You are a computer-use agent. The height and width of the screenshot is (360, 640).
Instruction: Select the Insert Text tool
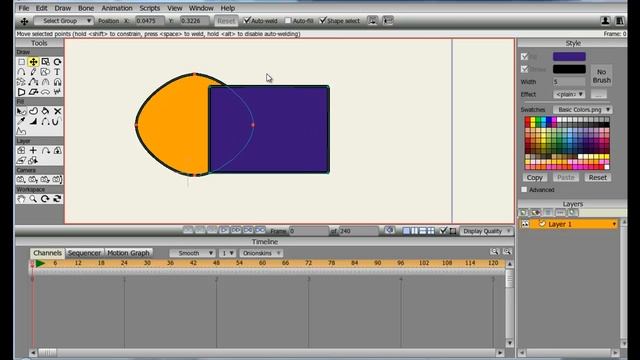pyautogui.click(x=58, y=72)
